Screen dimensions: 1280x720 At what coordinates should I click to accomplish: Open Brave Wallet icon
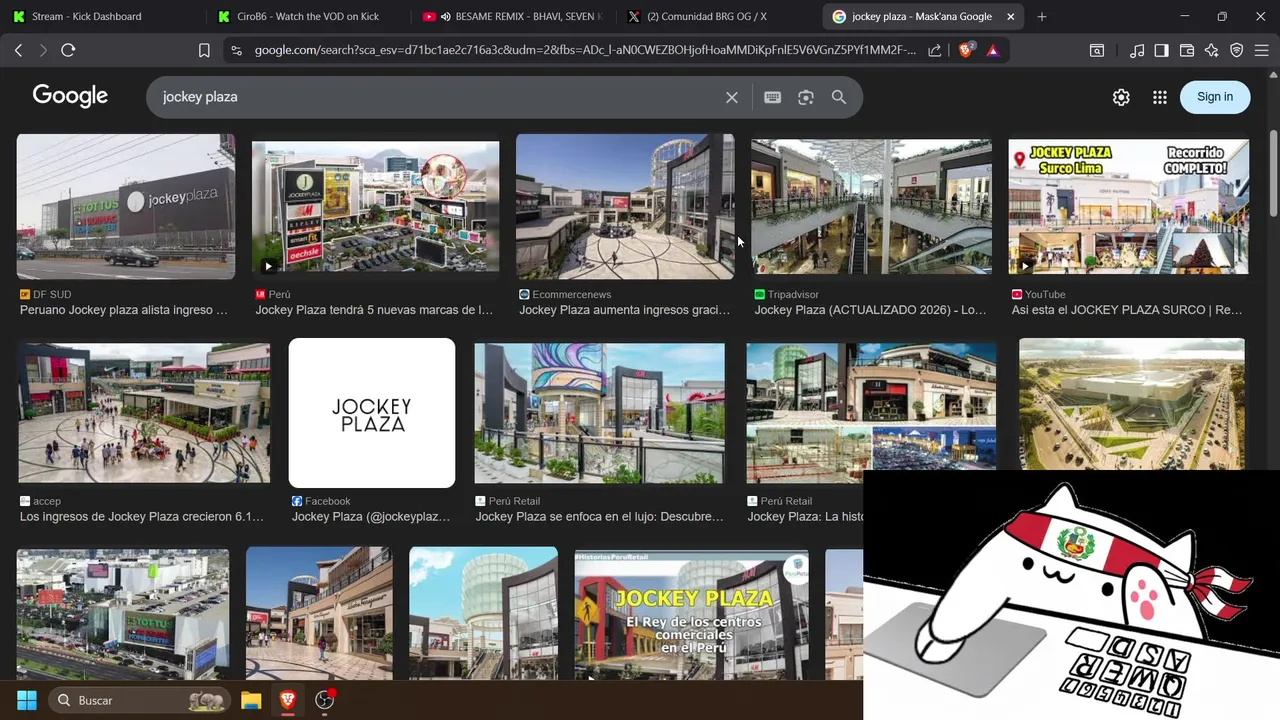tap(1187, 50)
